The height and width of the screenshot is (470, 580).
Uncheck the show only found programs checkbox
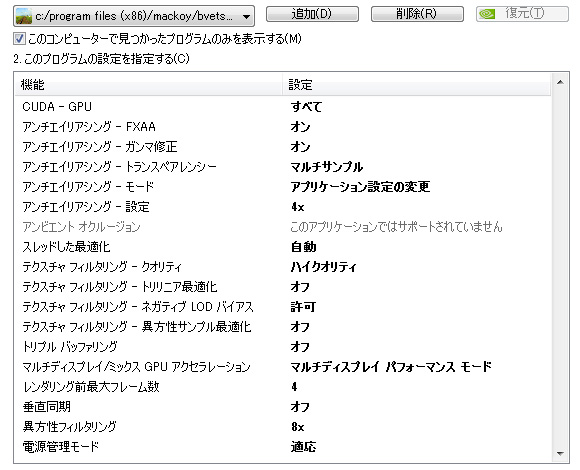tap(19, 38)
